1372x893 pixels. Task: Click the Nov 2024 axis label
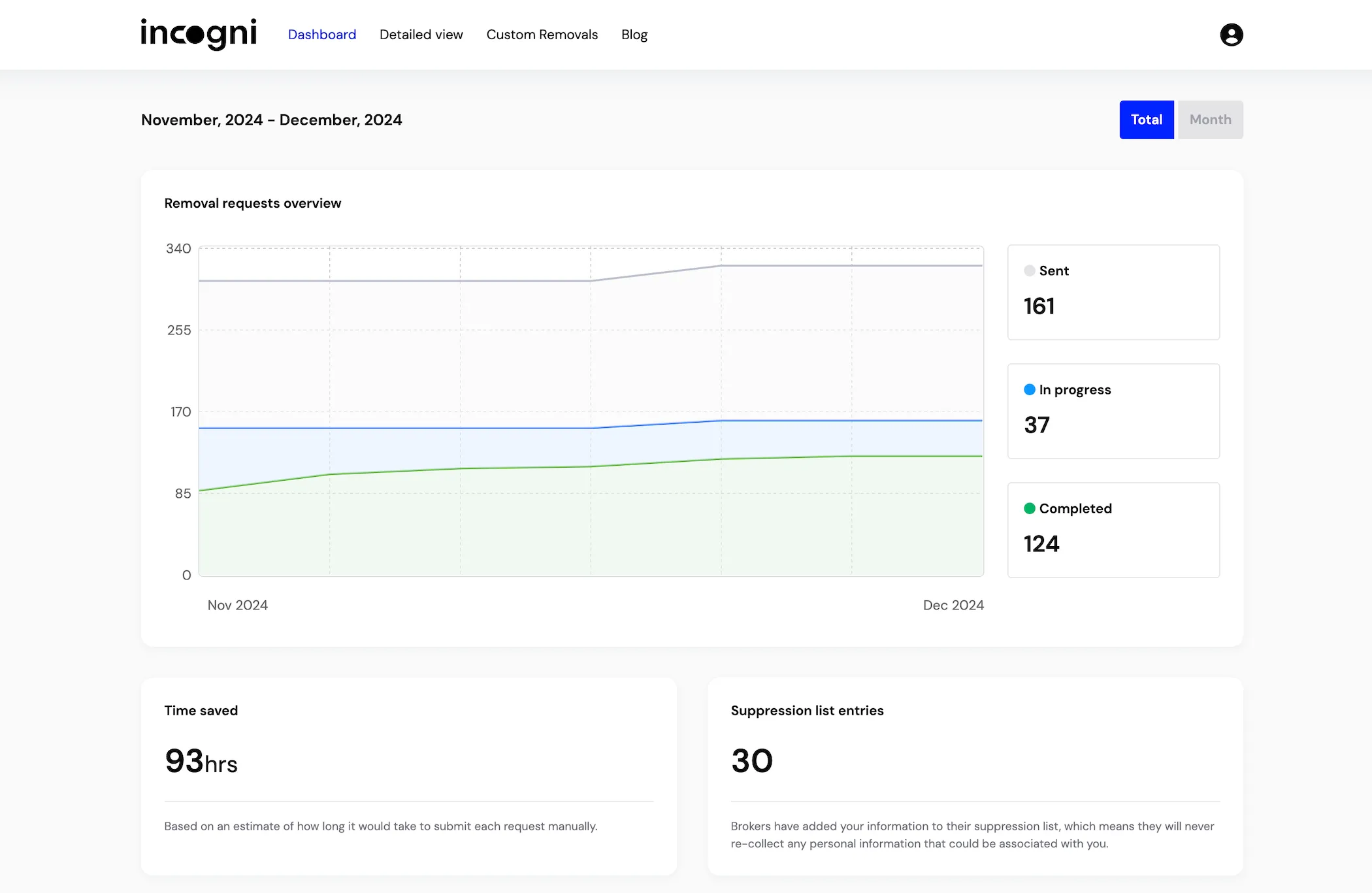(238, 605)
